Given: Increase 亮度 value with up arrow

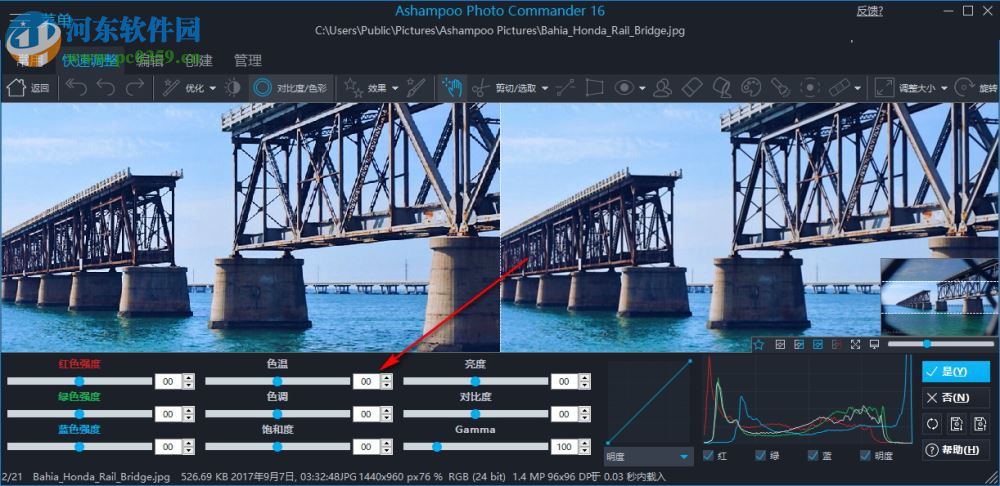Looking at the screenshot, I should pos(584,378).
